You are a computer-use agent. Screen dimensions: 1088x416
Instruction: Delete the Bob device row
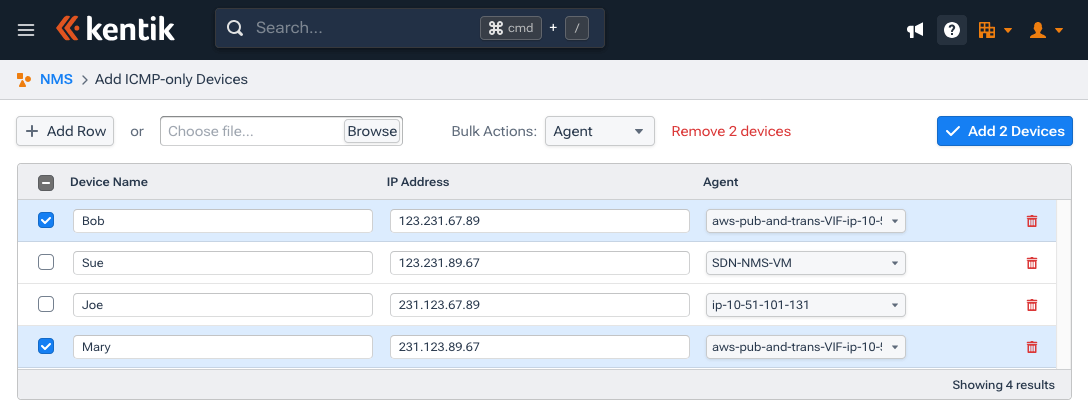coord(1032,221)
